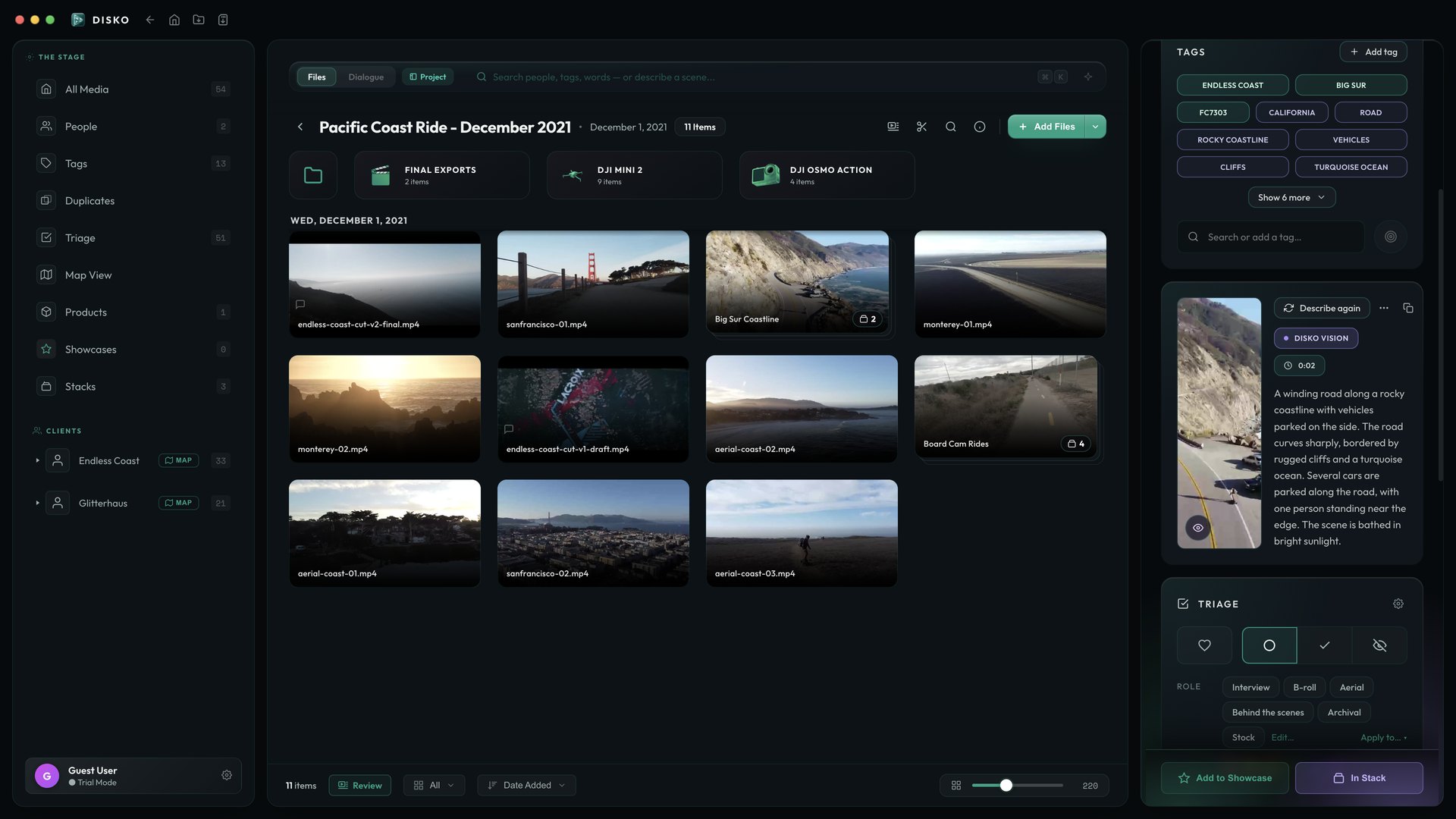
Task: Show project info icon
Action: [x=980, y=127]
